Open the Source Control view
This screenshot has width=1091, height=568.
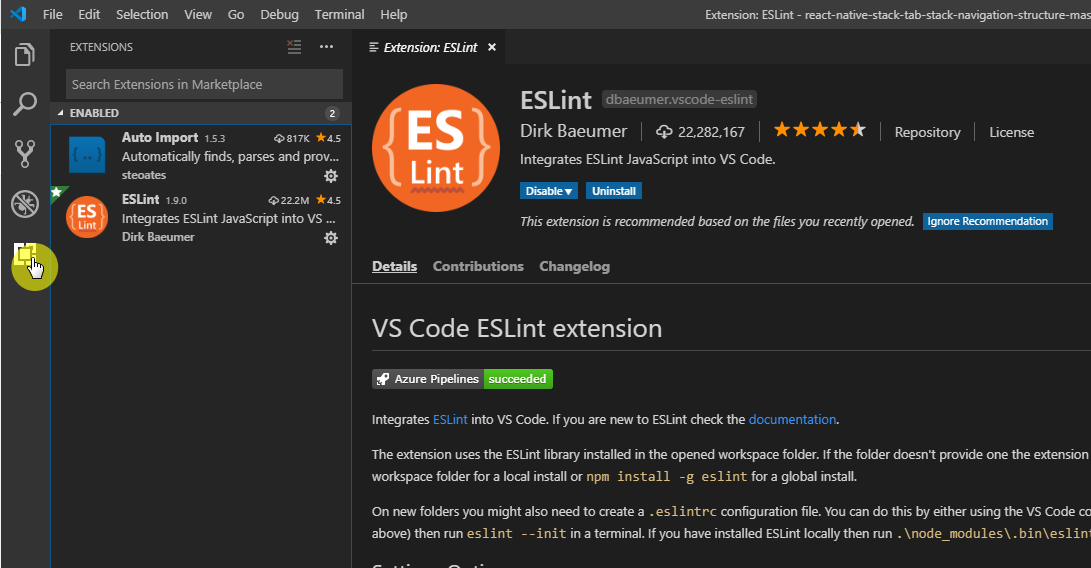(x=25, y=154)
